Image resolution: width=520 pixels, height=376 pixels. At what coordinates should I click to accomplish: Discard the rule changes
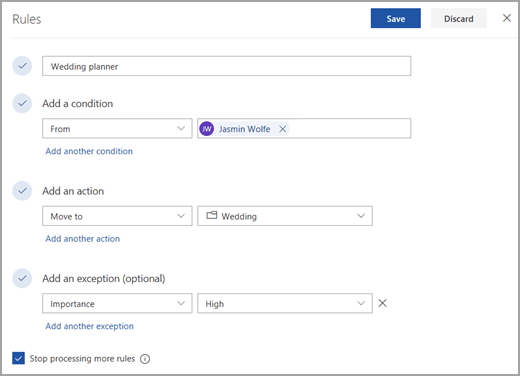click(459, 18)
